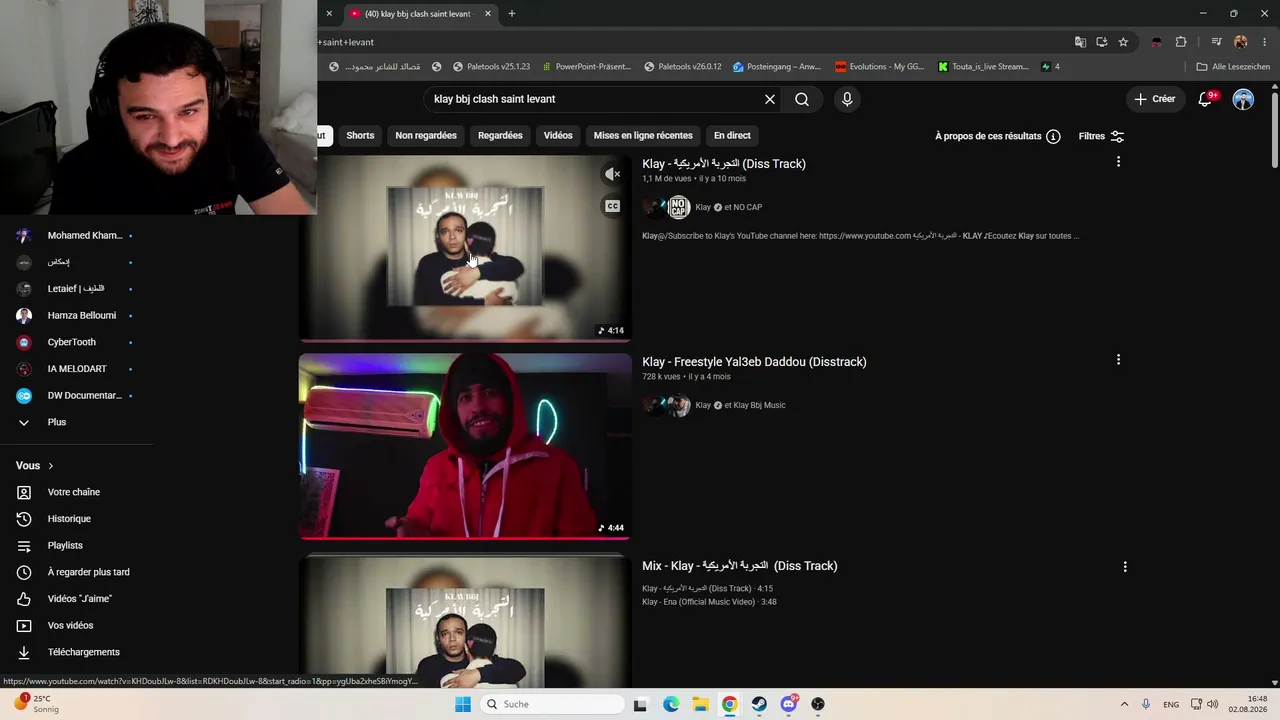
Task: Open the Freestyle Yal3eb Daddou video thumbnail
Action: pyautogui.click(x=465, y=446)
